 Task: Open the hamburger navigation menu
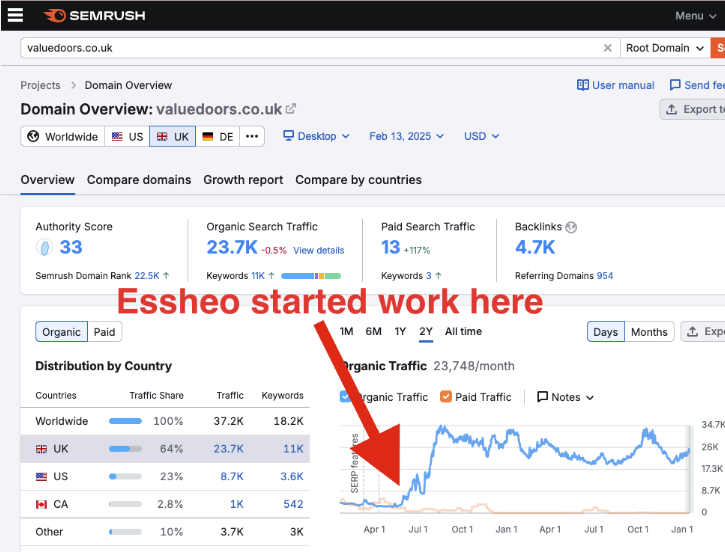pos(15,15)
